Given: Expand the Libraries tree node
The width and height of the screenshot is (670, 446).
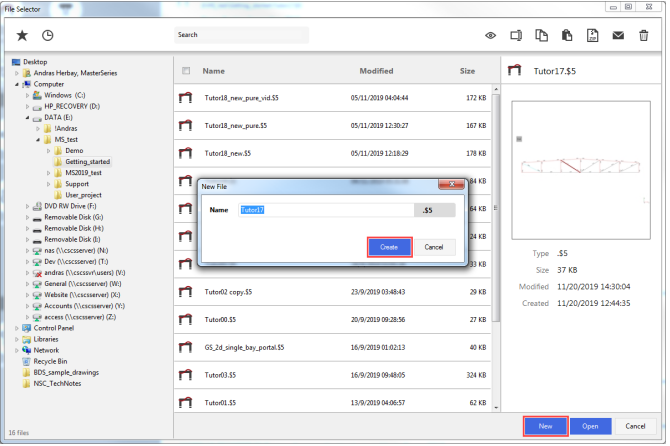Looking at the screenshot, I should (17, 339).
